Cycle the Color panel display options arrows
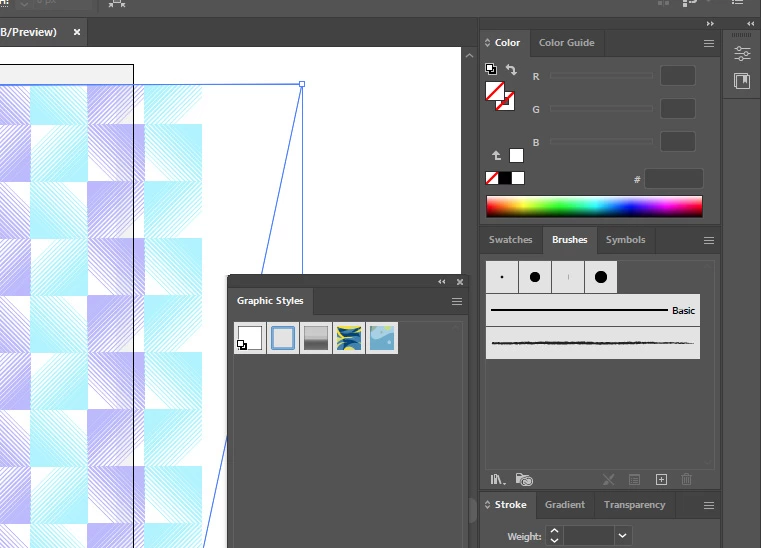This screenshot has height=548, width=761. coord(487,43)
